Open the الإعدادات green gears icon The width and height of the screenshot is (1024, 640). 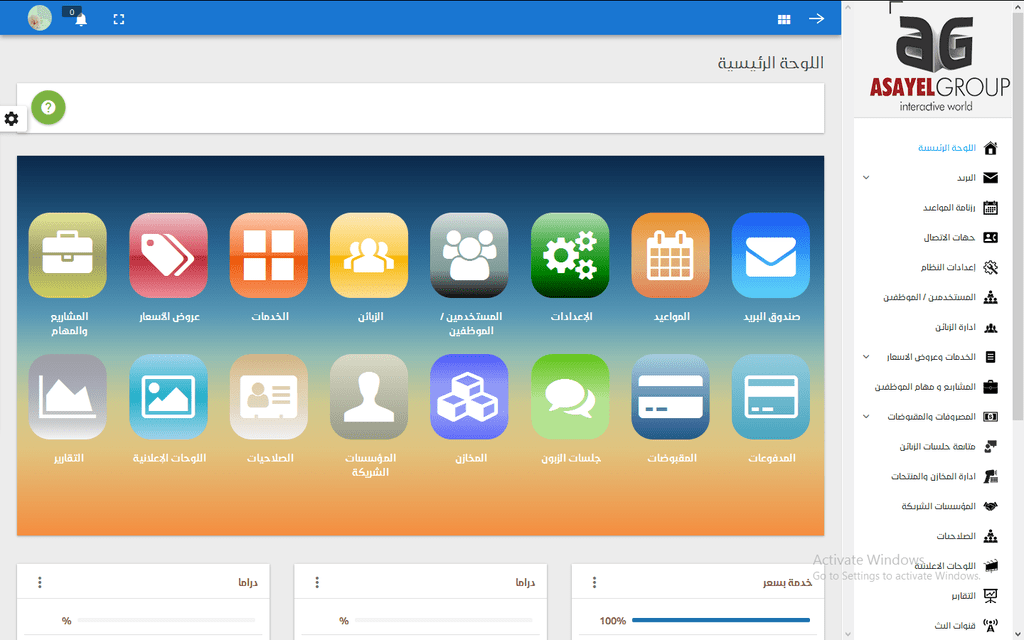(x=570, y=255)
